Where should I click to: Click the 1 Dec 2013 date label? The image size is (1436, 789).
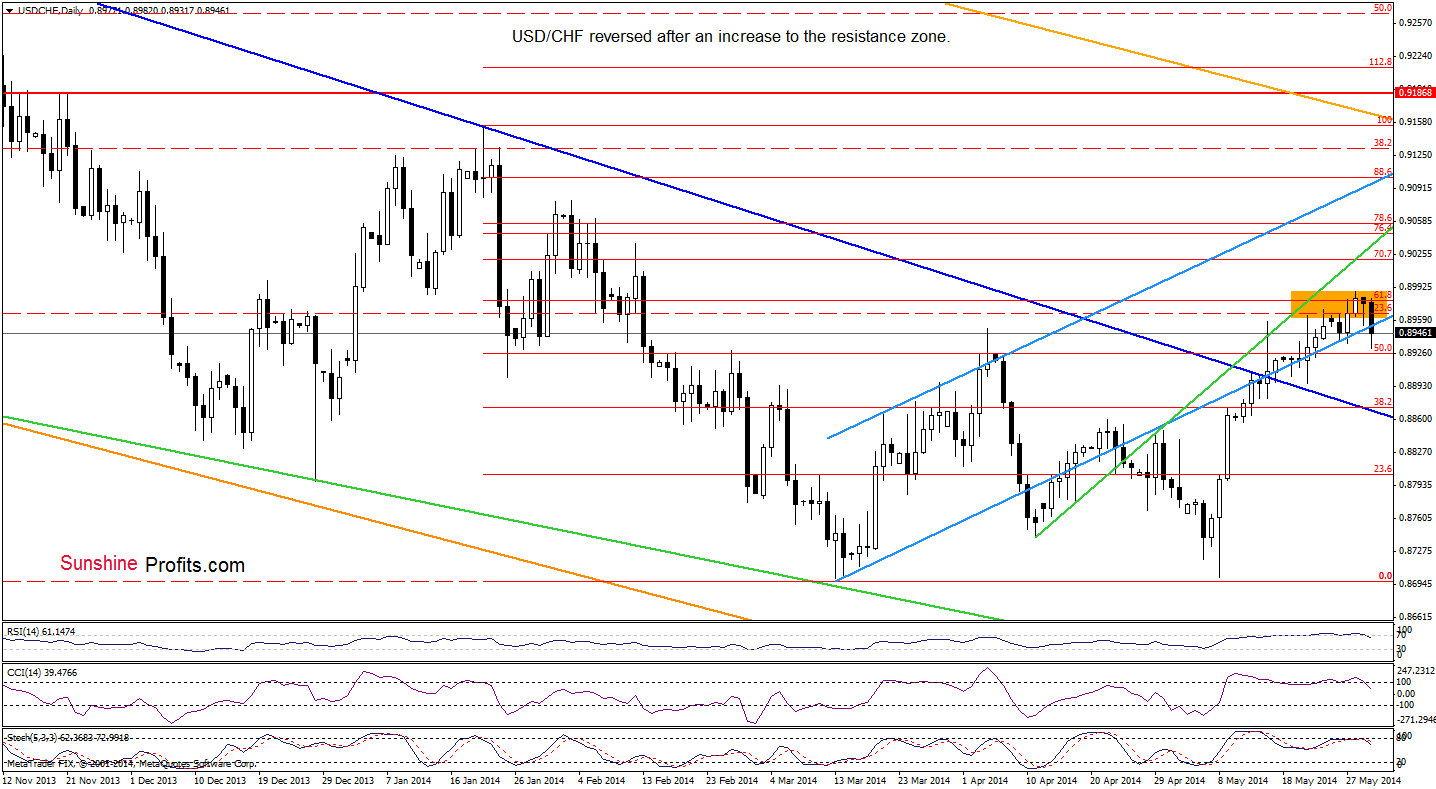156,779
